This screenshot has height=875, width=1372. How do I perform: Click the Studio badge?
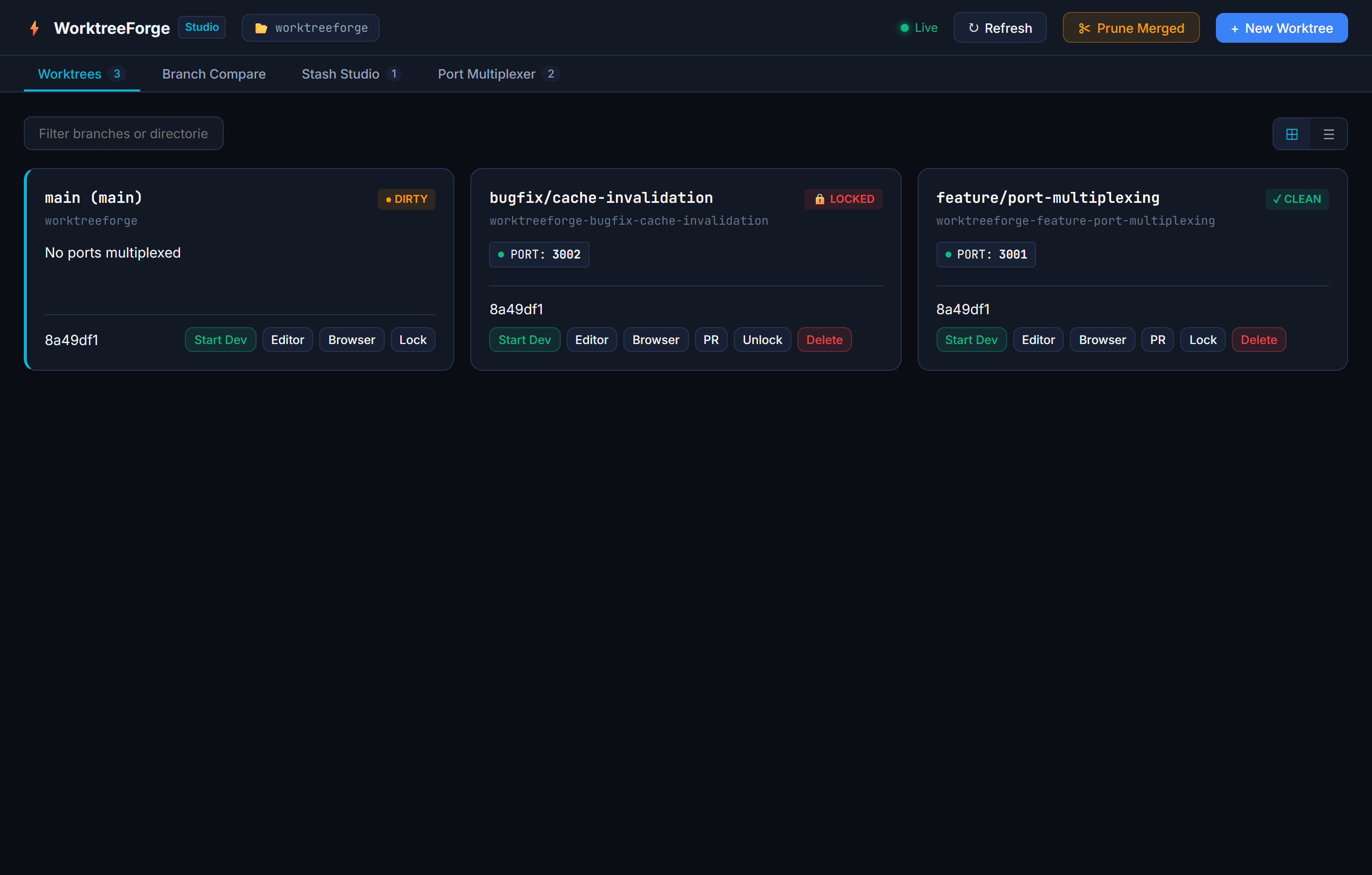[202, 27]
